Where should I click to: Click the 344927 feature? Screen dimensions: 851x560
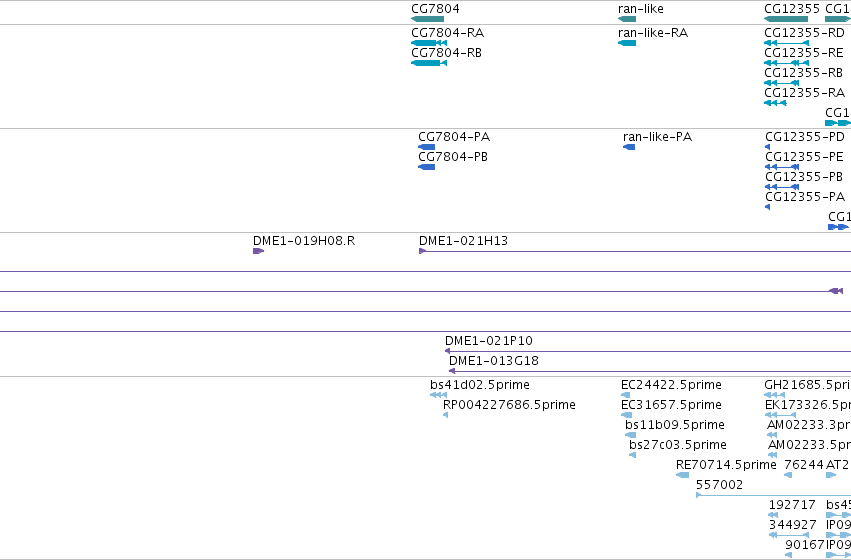[x=789, y=536]
